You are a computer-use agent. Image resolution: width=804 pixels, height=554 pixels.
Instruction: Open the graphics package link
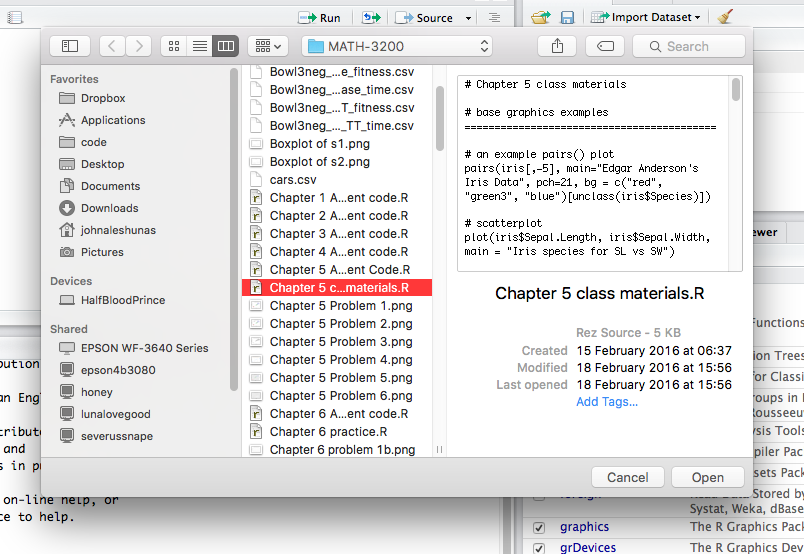tap(585, 527)
